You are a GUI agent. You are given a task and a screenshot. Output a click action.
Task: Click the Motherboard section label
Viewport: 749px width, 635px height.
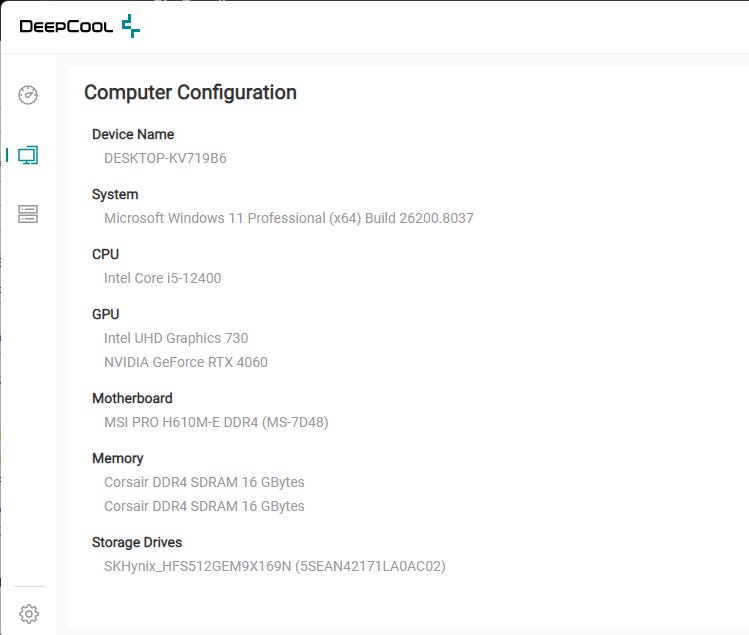point(132,398)
